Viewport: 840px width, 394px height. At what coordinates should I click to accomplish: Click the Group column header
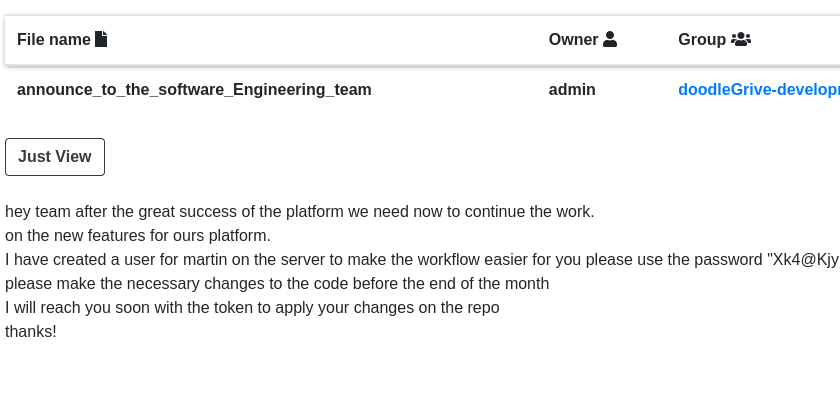[715, 40]
